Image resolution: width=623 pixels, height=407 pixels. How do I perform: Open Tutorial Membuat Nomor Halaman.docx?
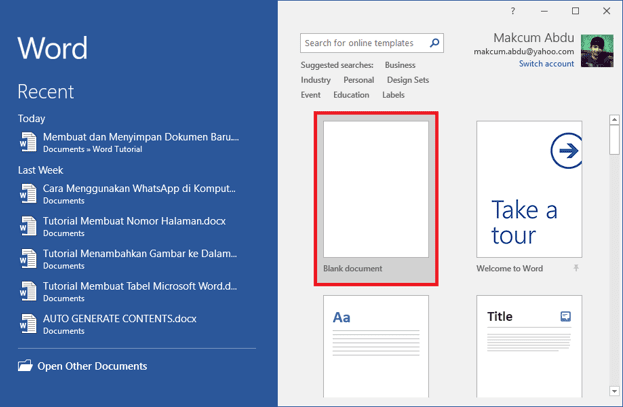point(123,227)
